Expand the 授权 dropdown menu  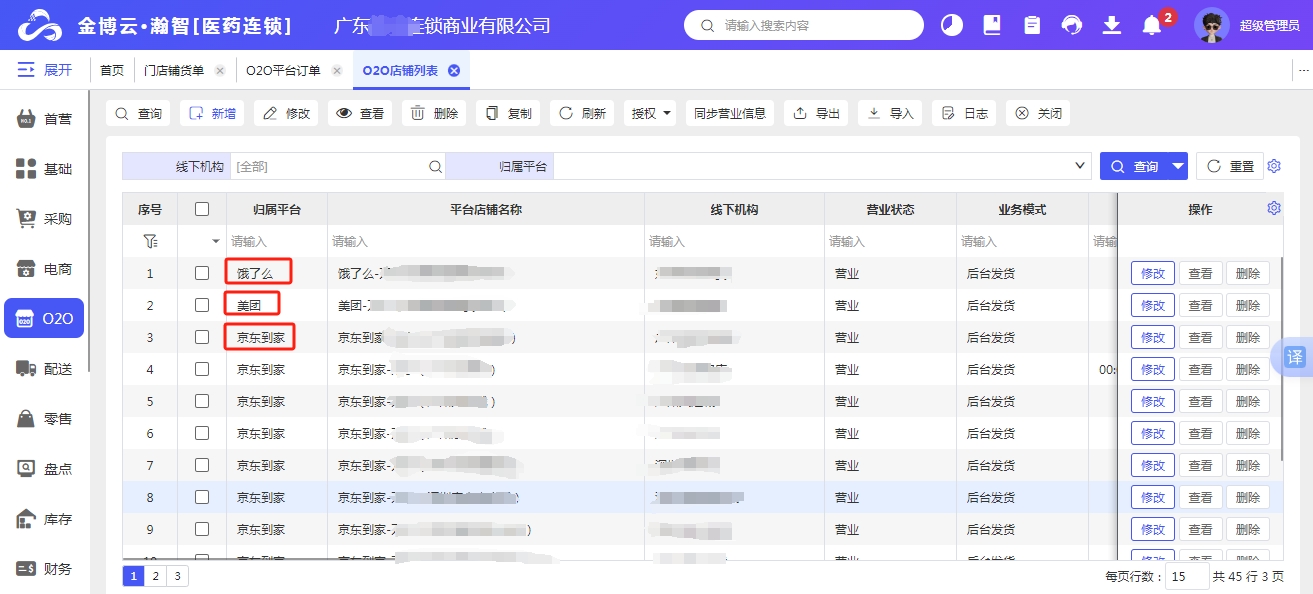(x=650, y=113)
